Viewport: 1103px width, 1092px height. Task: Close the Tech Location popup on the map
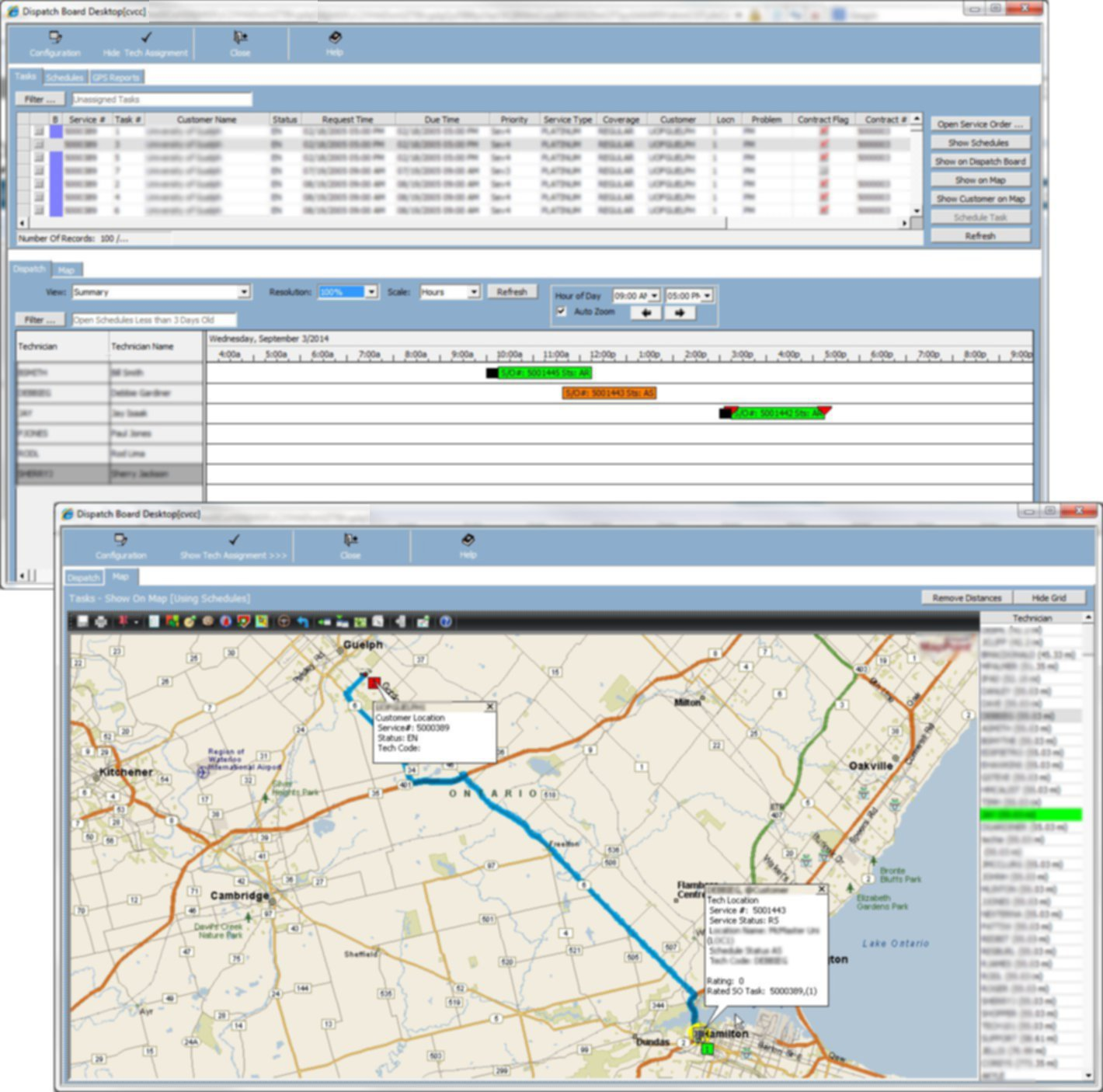(x=821, y=889)
